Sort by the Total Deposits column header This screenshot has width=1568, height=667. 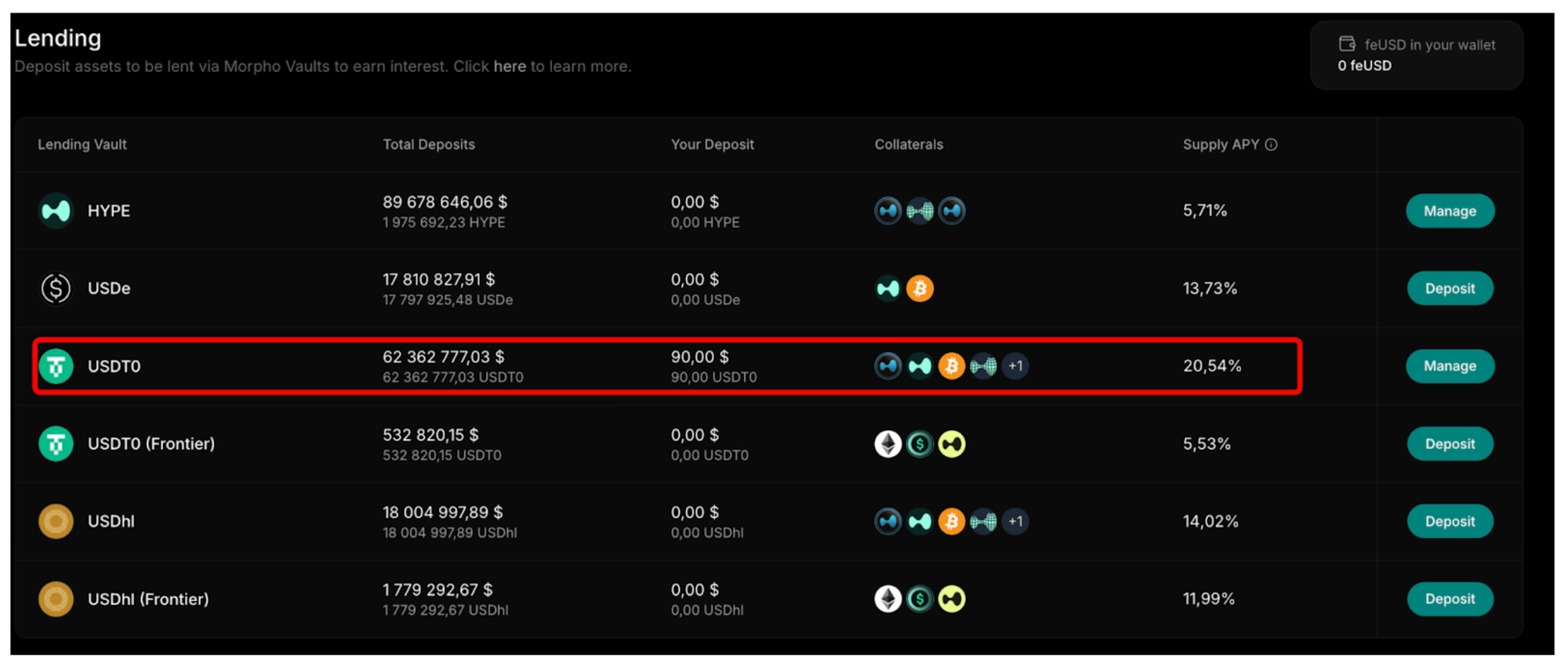pos(428,144)
